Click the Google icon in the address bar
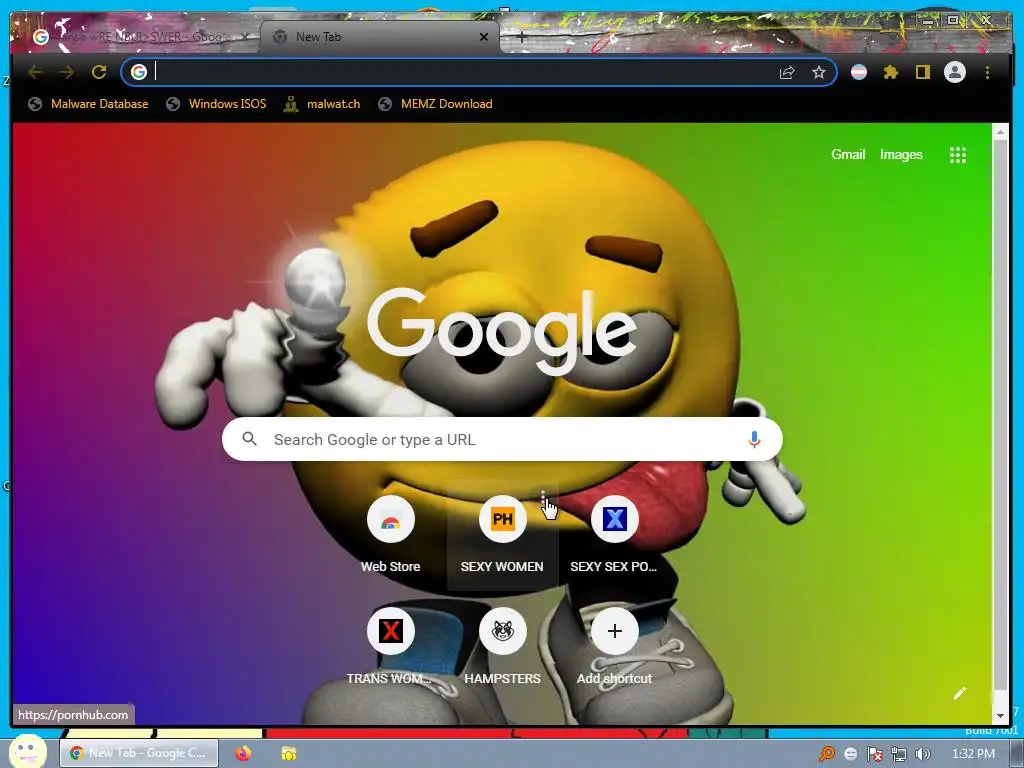The image size is (1024, 768). tap(138, 72)
